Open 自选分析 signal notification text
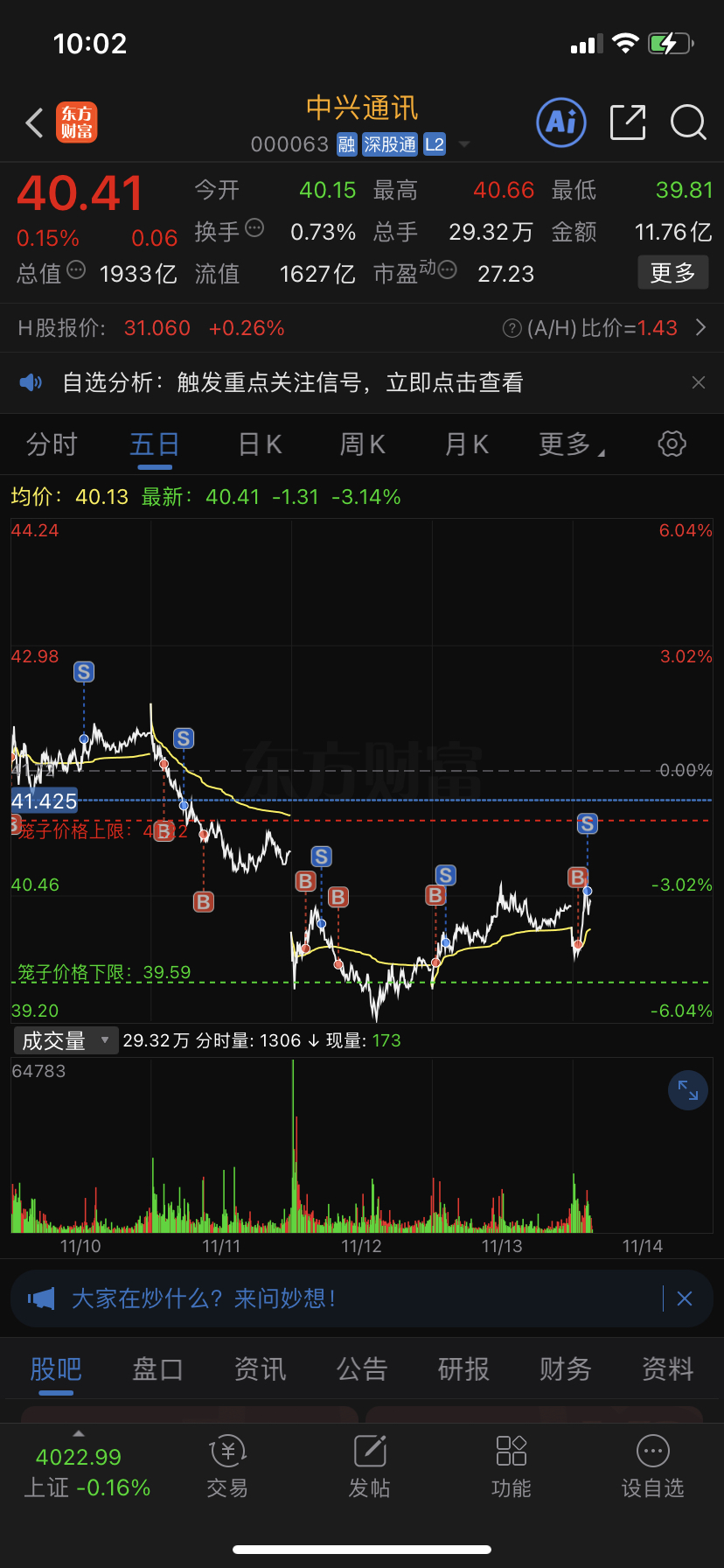This screenshot has height=1568, width=724. click(x=293, y=382)
